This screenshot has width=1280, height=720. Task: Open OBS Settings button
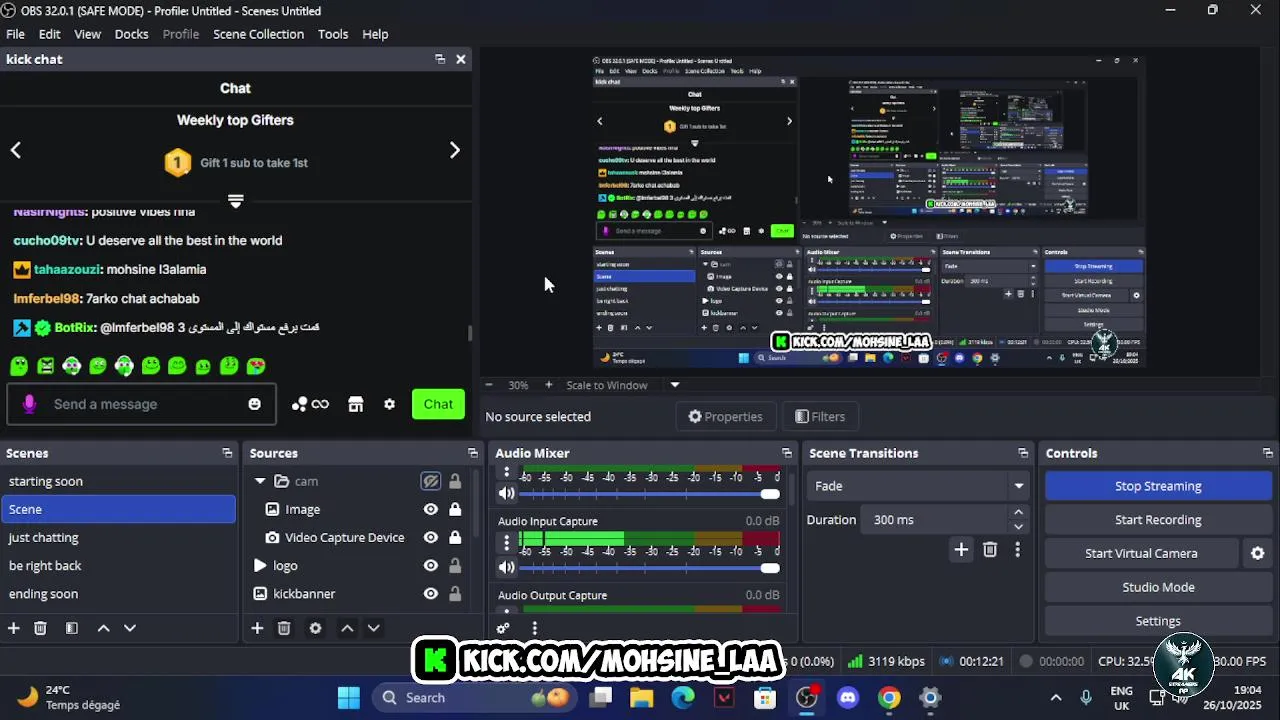[1158, 621]
